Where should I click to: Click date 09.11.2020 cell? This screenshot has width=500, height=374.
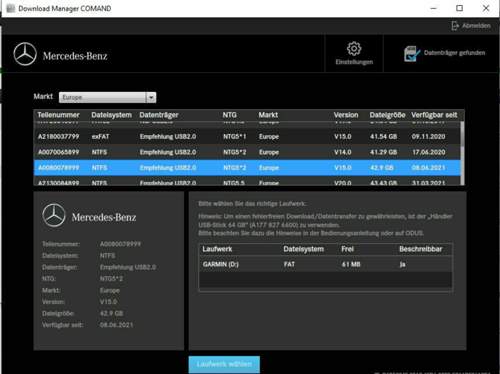[x=428, y=137]
